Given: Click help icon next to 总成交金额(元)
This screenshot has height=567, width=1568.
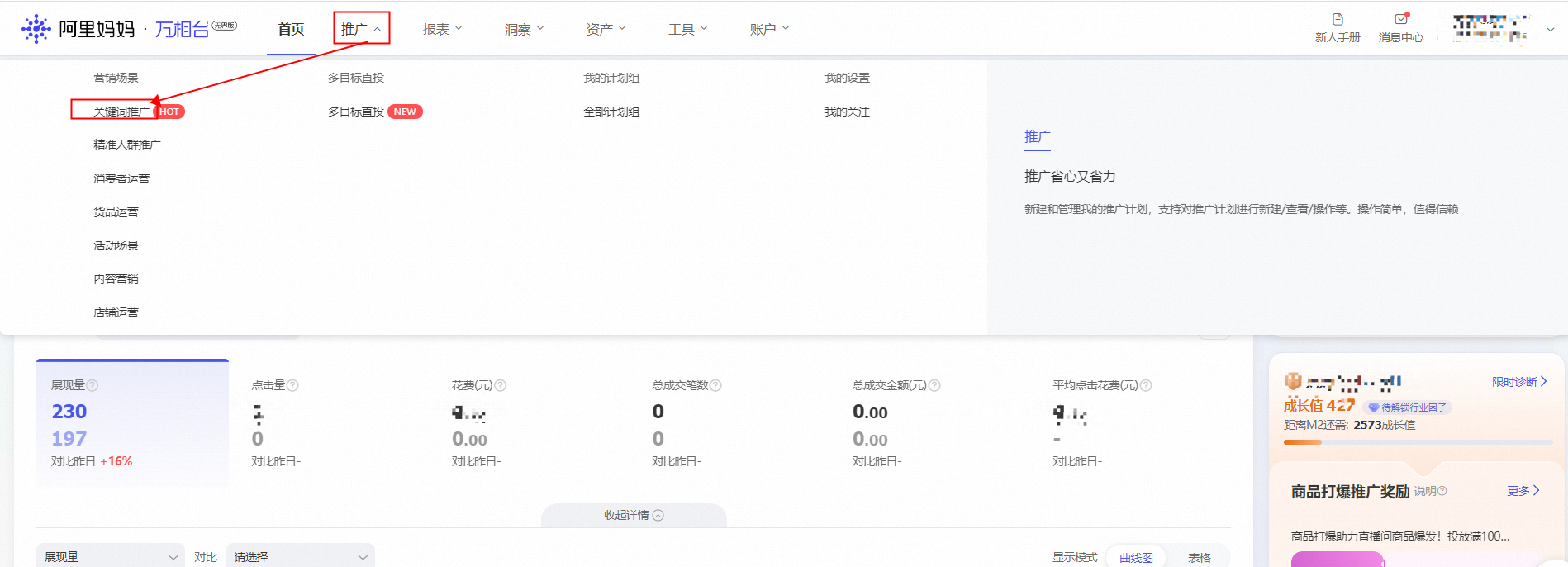Looking at the screenshot, I should 934,385.
